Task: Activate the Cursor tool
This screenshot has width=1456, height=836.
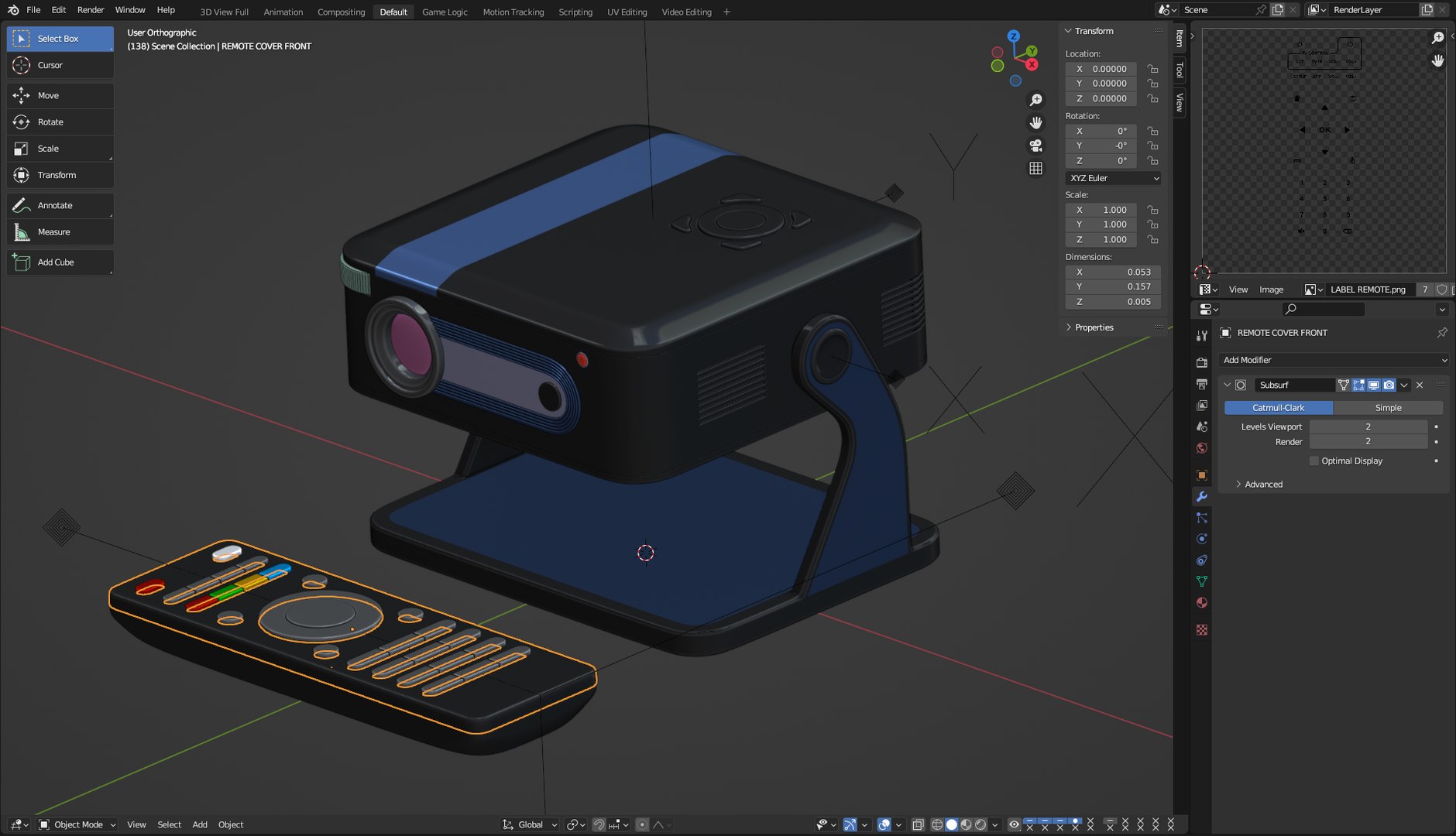Action: 60,65
